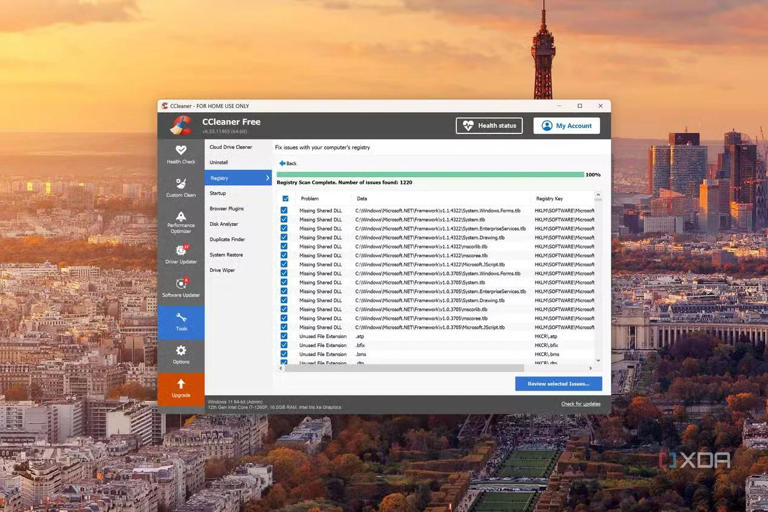Click the CCleaner Free title text
Viewport: 768px width, 512px height.
click(231, 122)
